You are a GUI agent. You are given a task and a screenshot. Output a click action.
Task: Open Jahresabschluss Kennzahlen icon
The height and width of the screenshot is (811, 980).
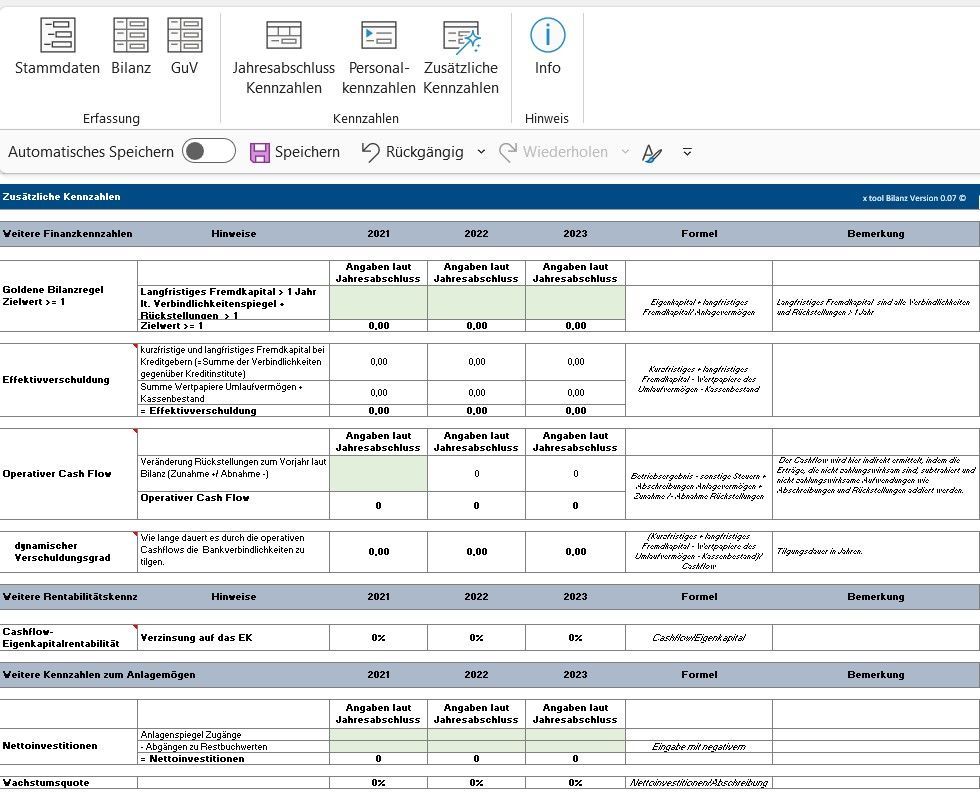[x=284, y=36]
